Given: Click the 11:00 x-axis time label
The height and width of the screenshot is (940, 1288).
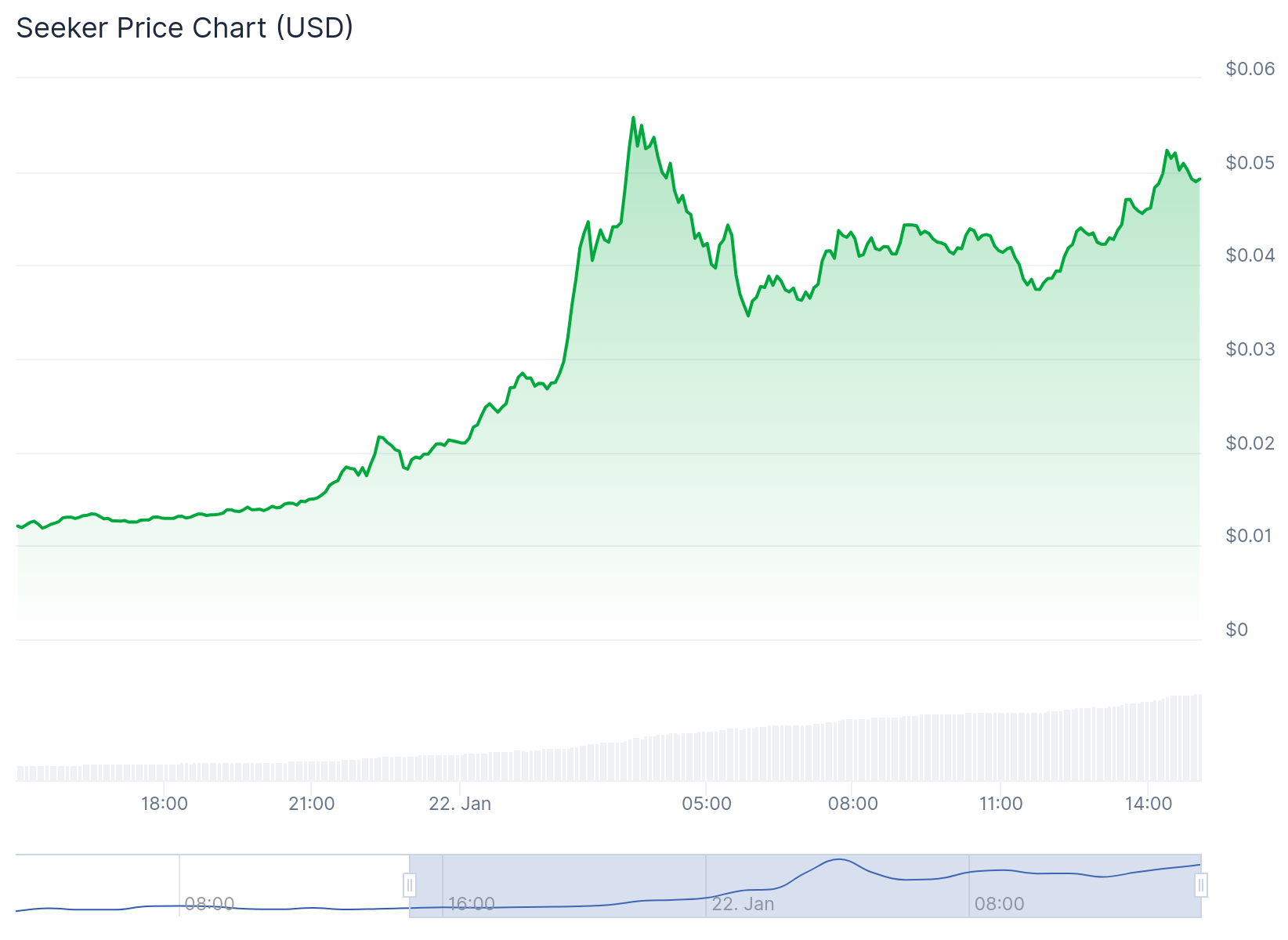Looking at the screenshot, I should pos(1001,804).
